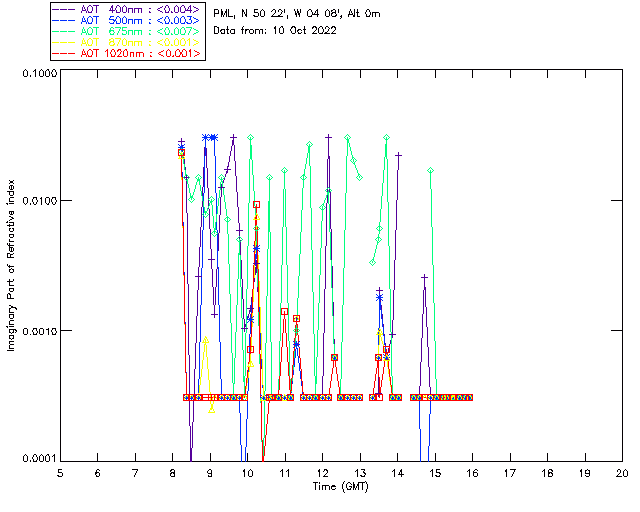Click the x-axis tick label 6

click(98, 473)
